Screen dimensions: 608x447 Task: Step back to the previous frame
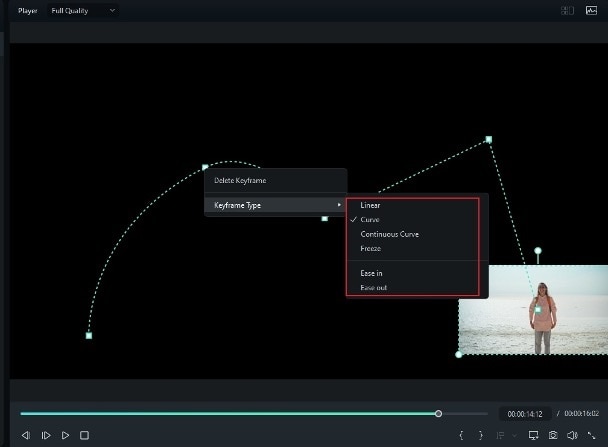pos(26,435)
